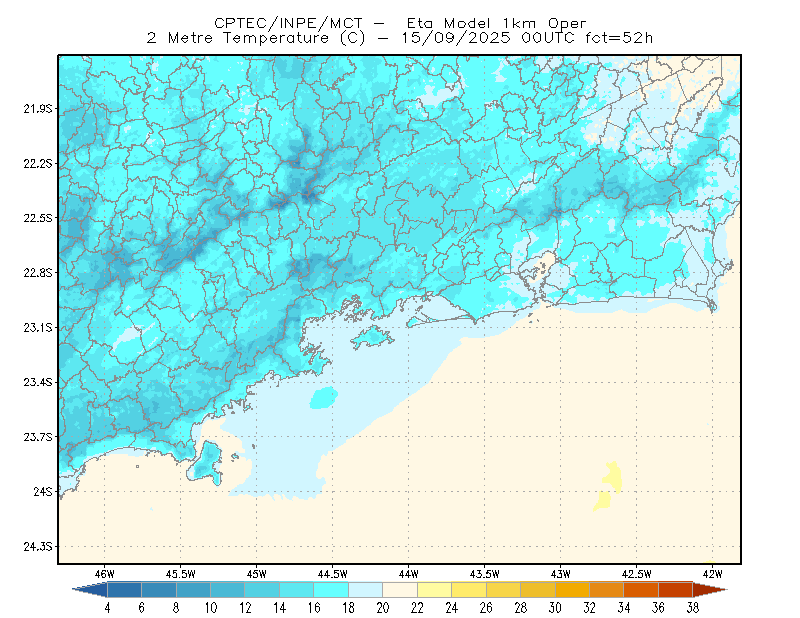Click the 30–32 °C orange legend swatch
This screenshot has width=800, height=618.
[x=572, y=589]
